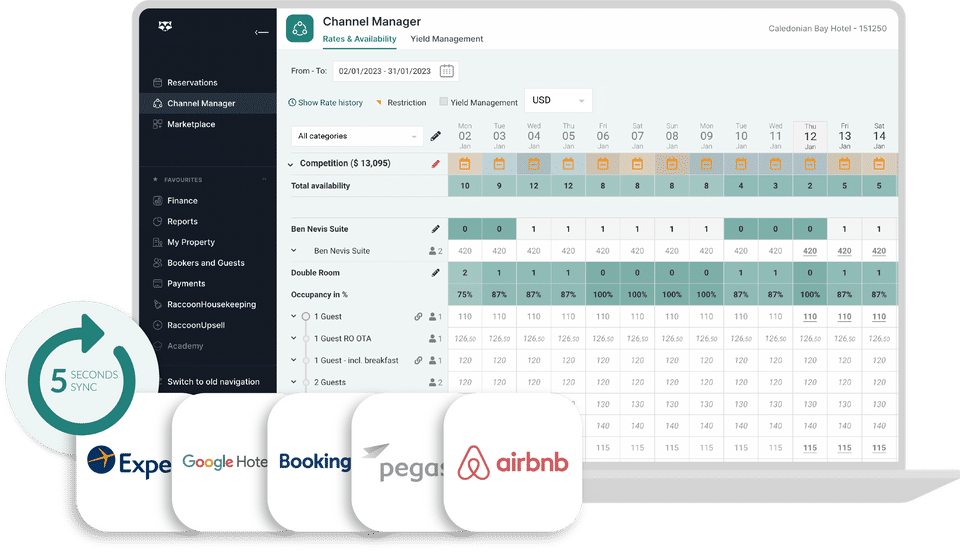This screenshot has width=960, height=553.
Task: Open Academy in sidebar
Action: pos(185,346)
